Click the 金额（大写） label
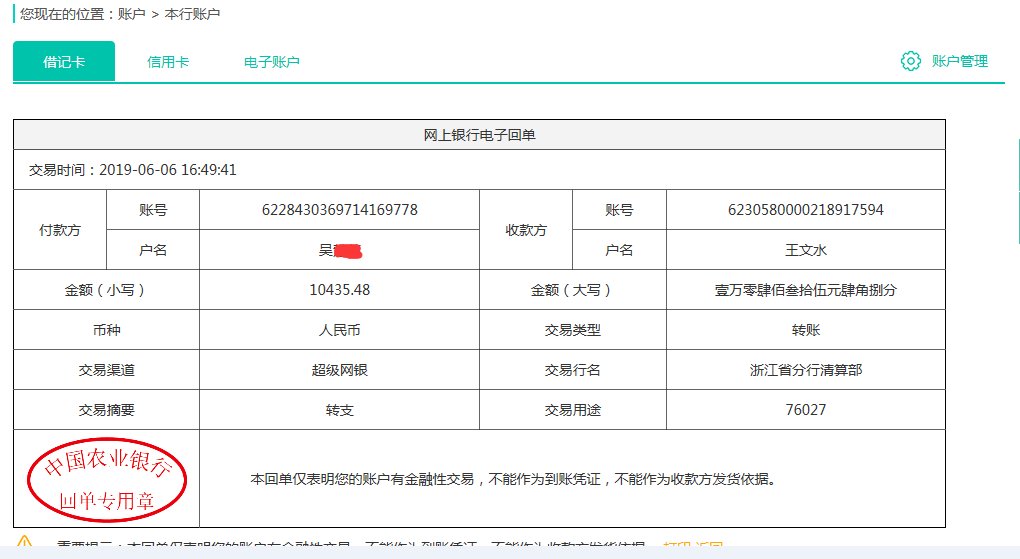Image resolution: width=1020 pixels, height=559 pixels. click(x=573, y=290)
